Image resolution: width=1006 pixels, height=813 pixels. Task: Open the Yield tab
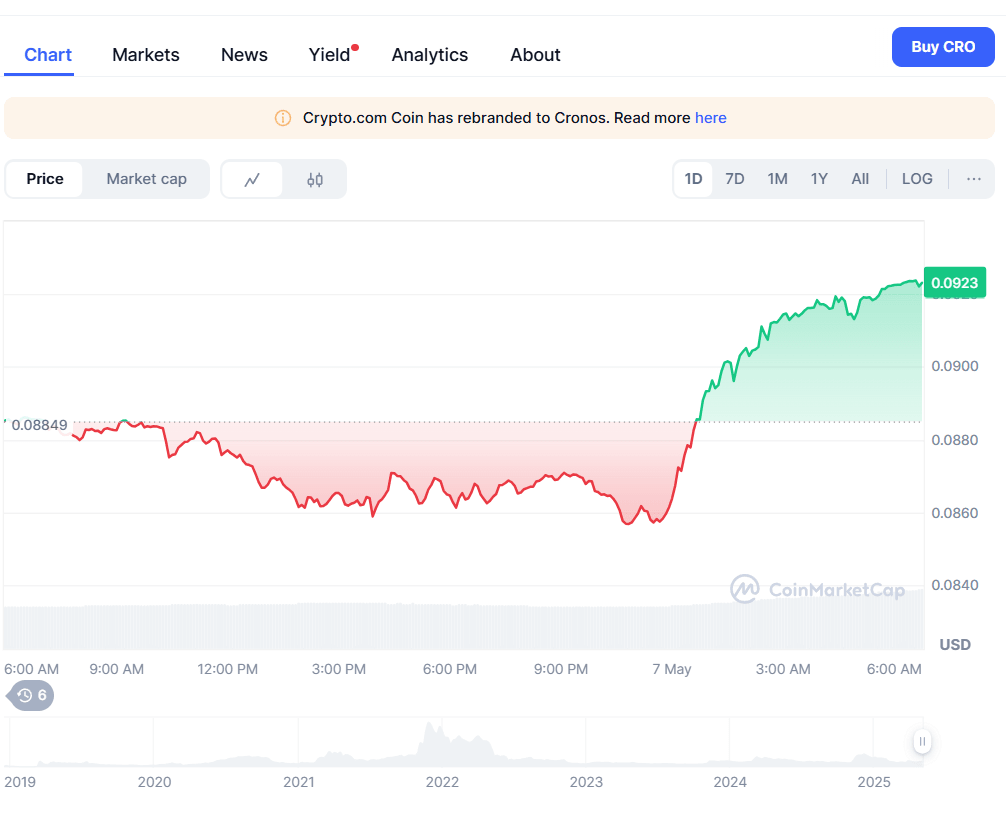click(x=330, y=55)
